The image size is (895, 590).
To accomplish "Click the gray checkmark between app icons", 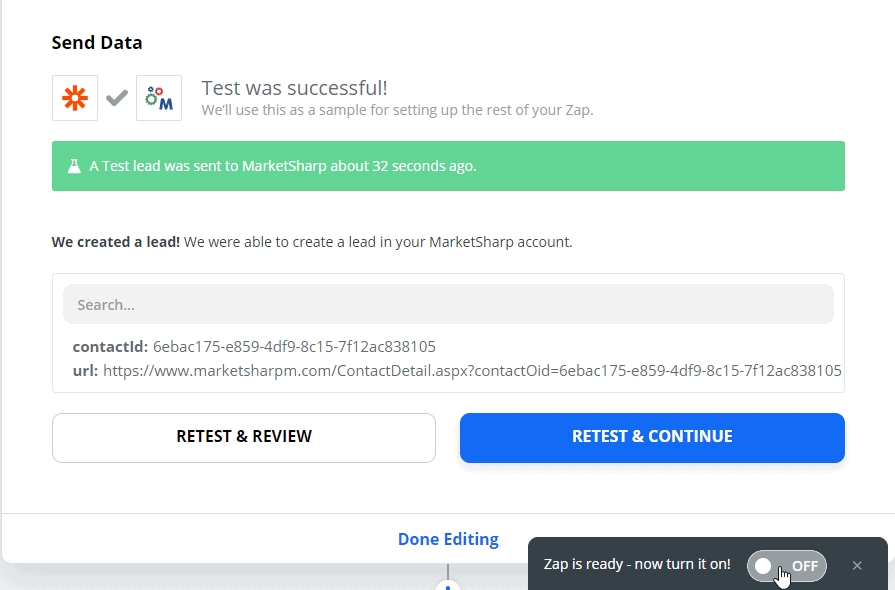I will tap(117, 98).
